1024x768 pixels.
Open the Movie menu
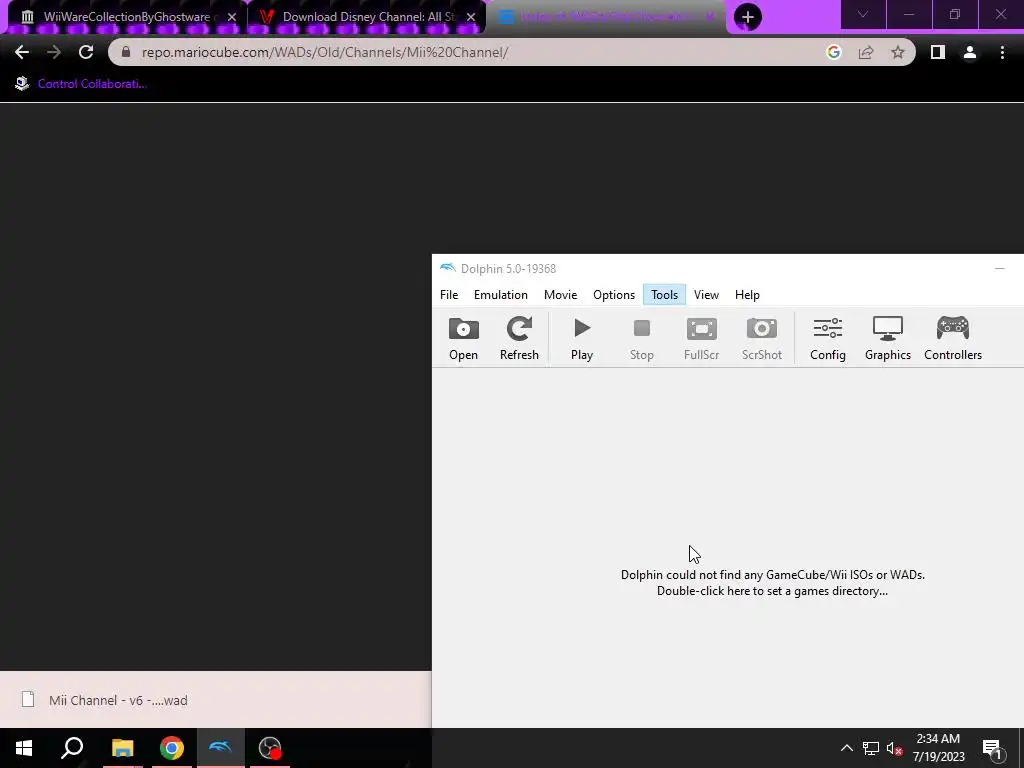tap(560, 295)
